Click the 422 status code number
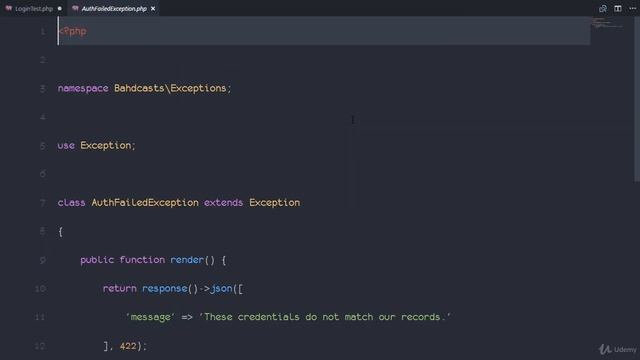 [128, 346]
